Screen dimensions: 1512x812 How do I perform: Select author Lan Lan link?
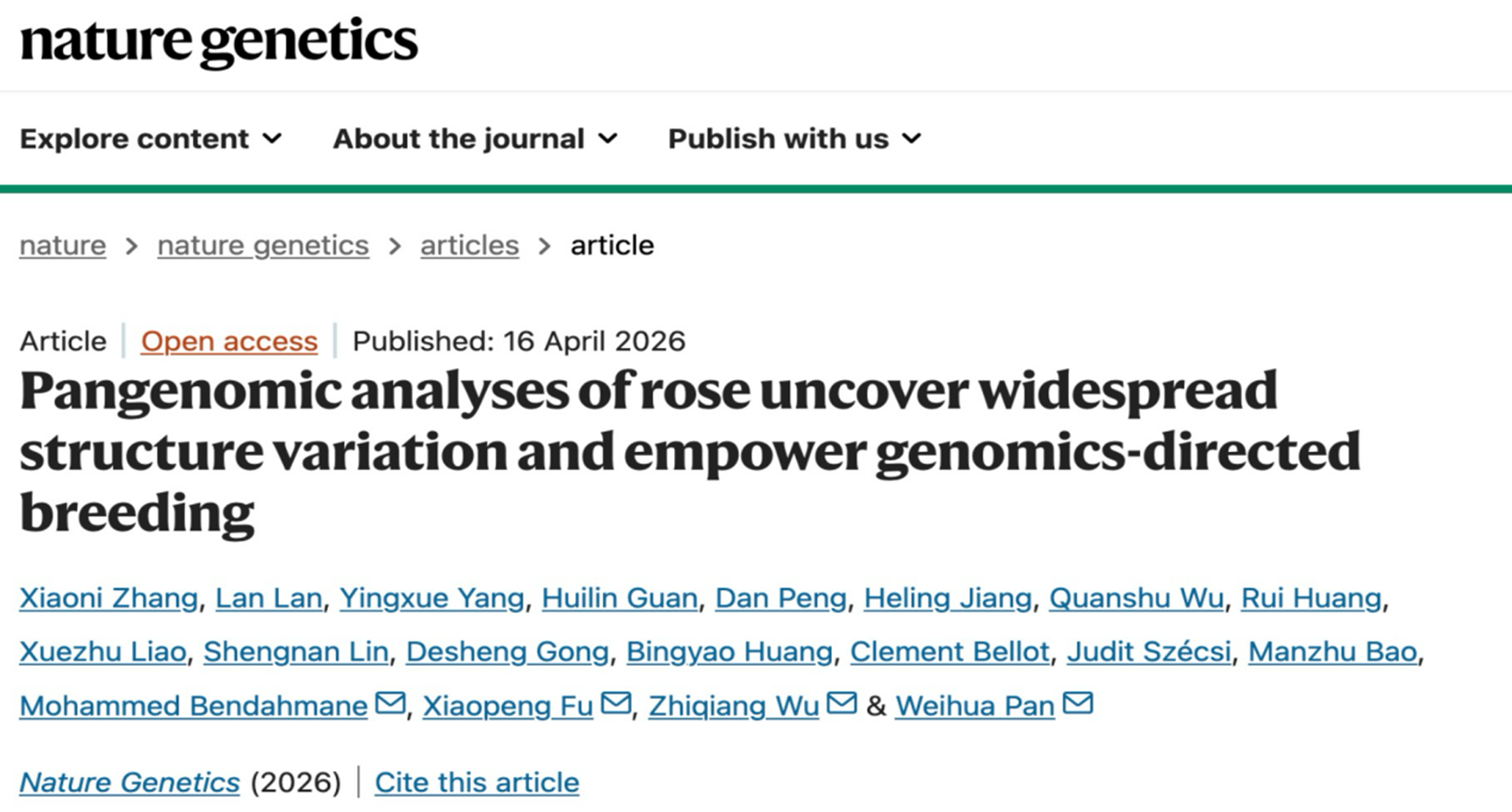(x=268, y=598)
